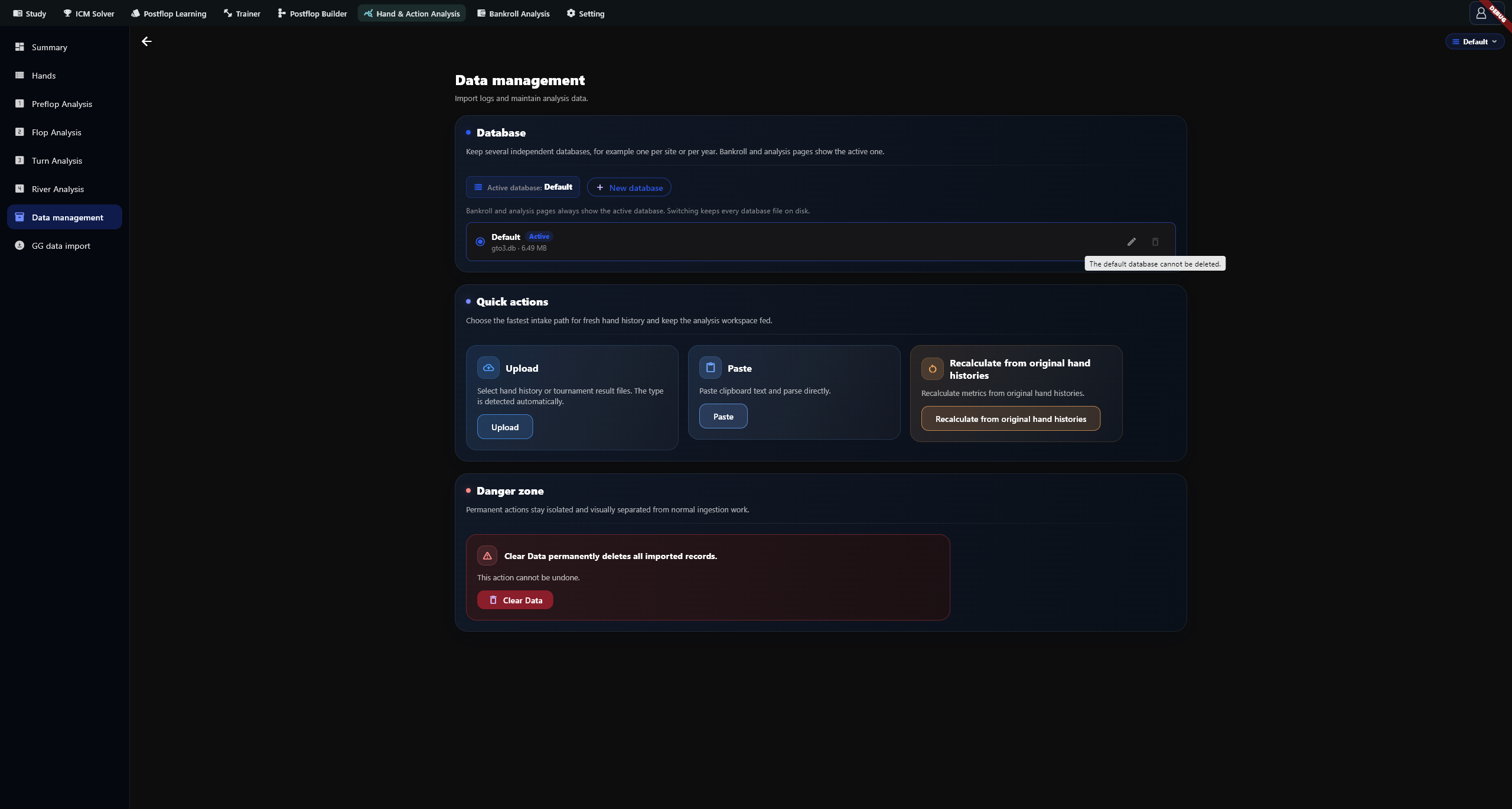The image size is (1512, 809).
Task: Open the Postflop Builder tab
Action: coord(312,13)
